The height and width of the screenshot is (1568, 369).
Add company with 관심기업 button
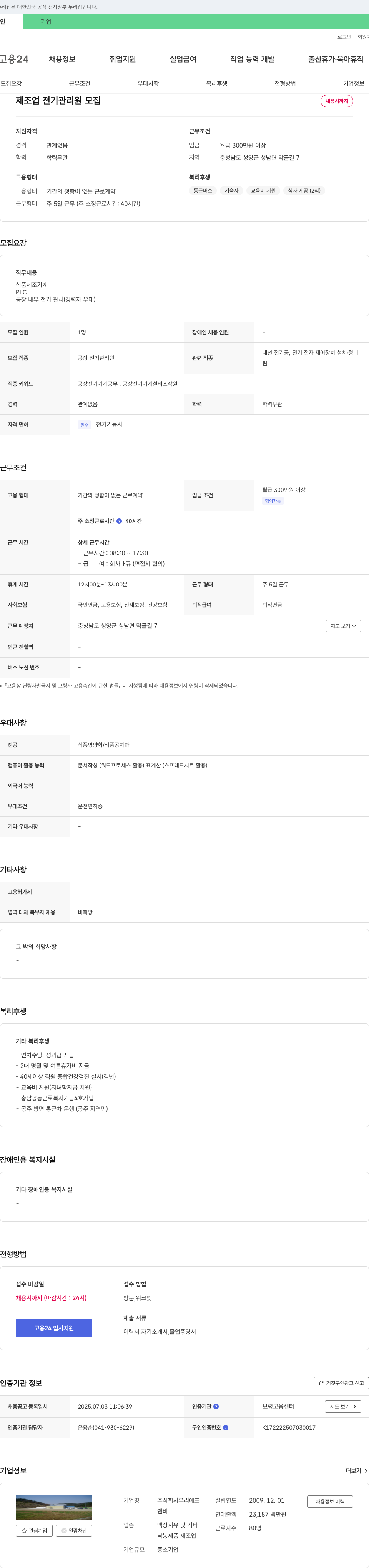point(34,1530)
